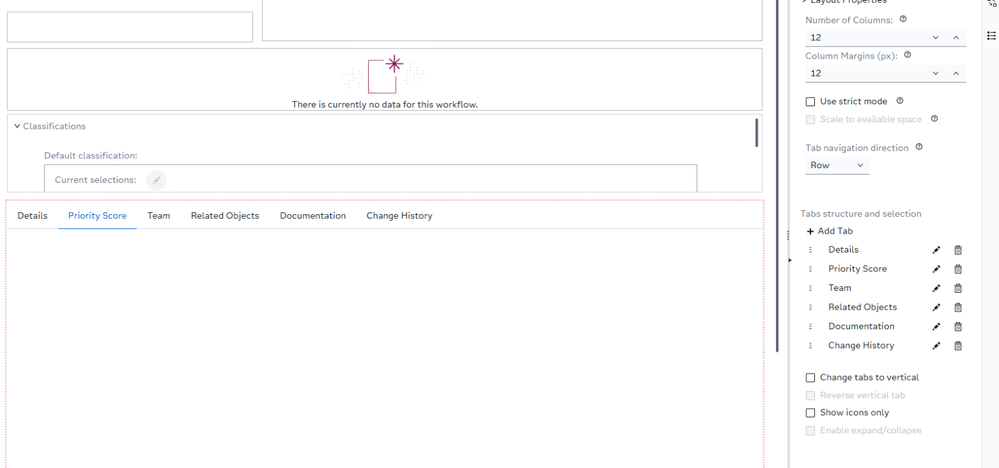Select Team in tabs structure list

[x=840, y=288]
